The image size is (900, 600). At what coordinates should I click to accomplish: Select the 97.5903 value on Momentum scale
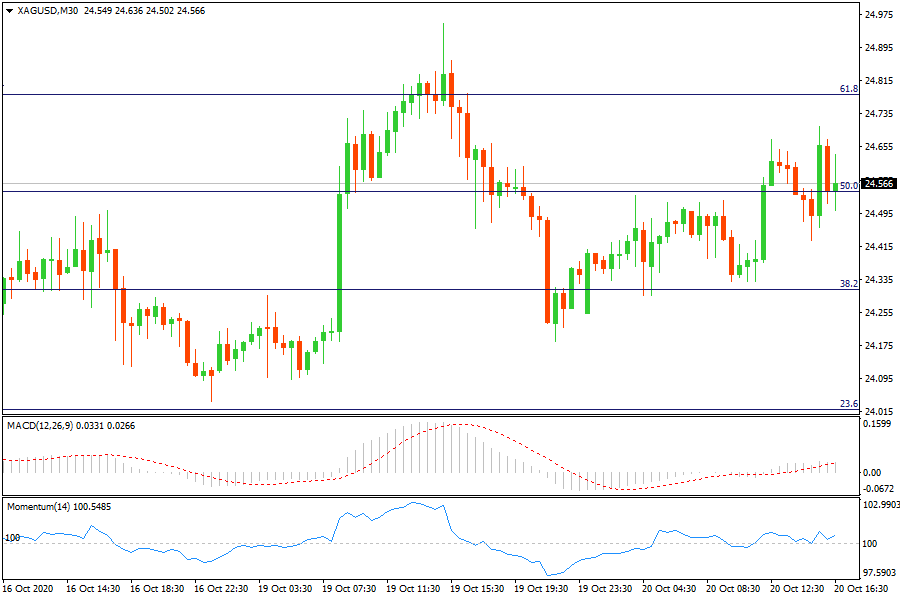coord(878,572)
